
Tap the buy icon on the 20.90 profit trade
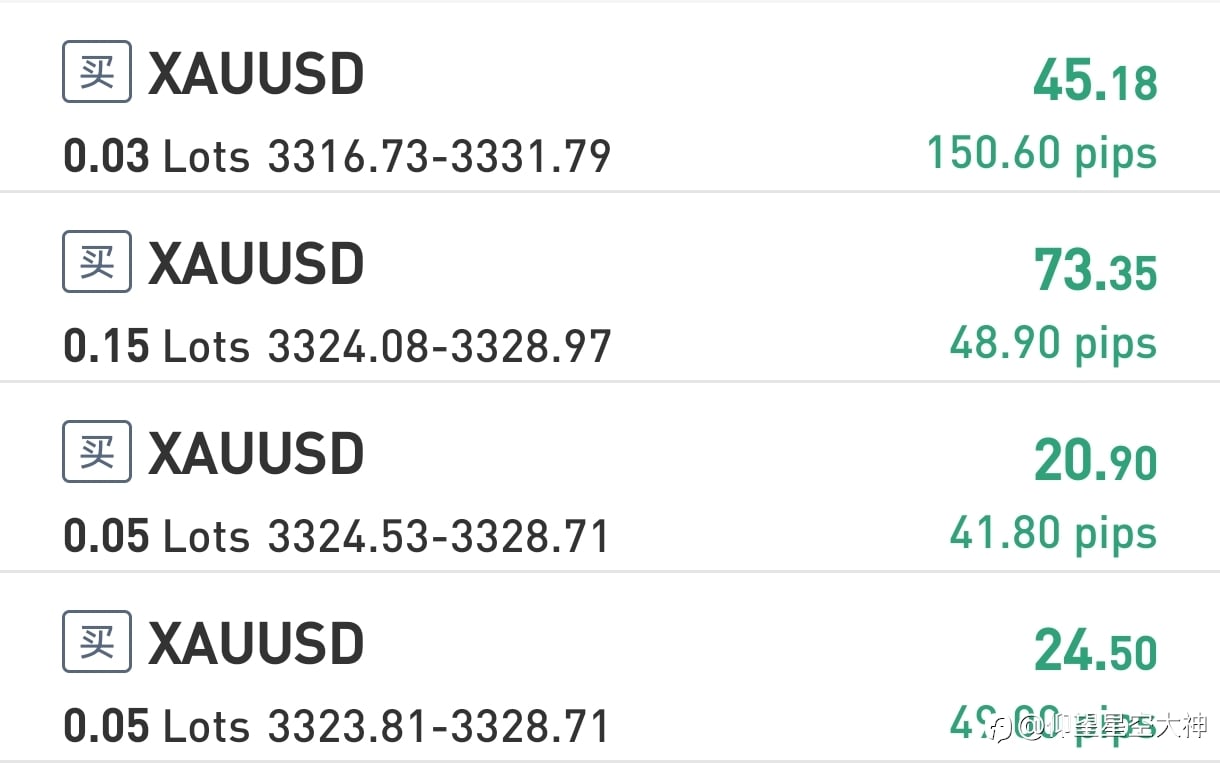[x=97, y=452]
